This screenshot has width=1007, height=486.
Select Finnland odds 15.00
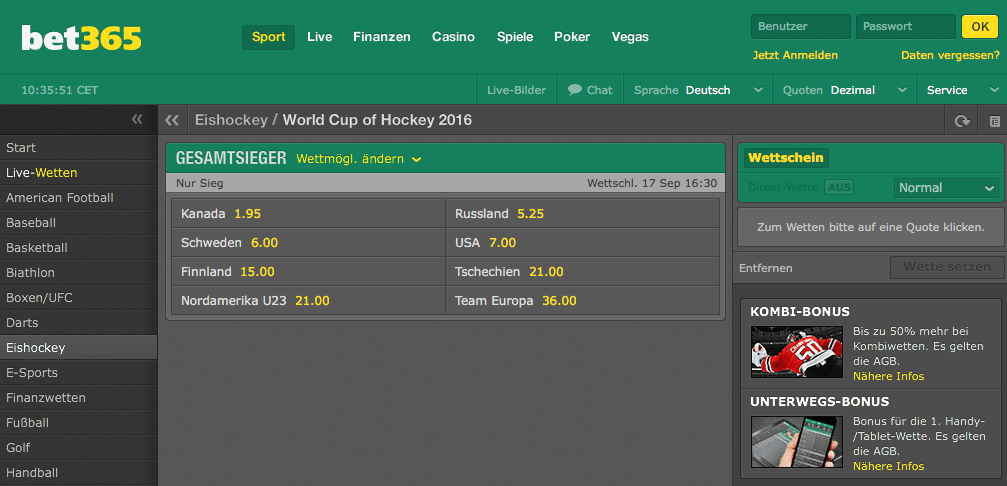click(308, 272)
